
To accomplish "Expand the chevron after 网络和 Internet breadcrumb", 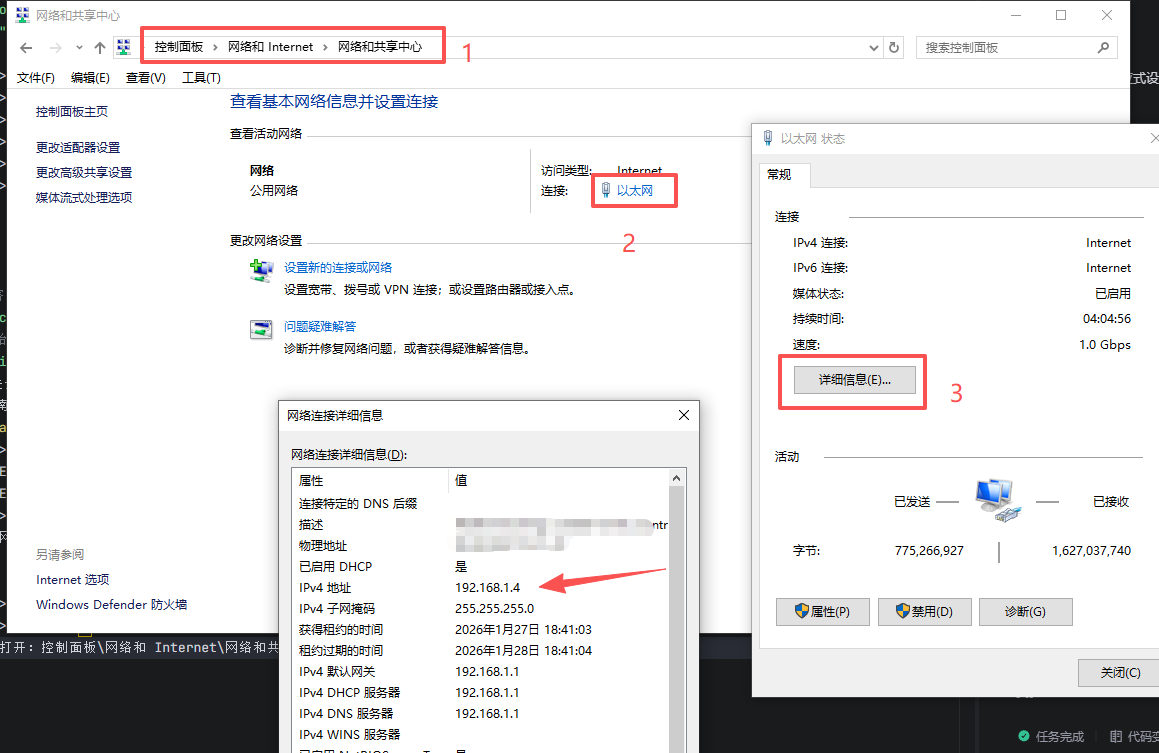I will 325,47.
